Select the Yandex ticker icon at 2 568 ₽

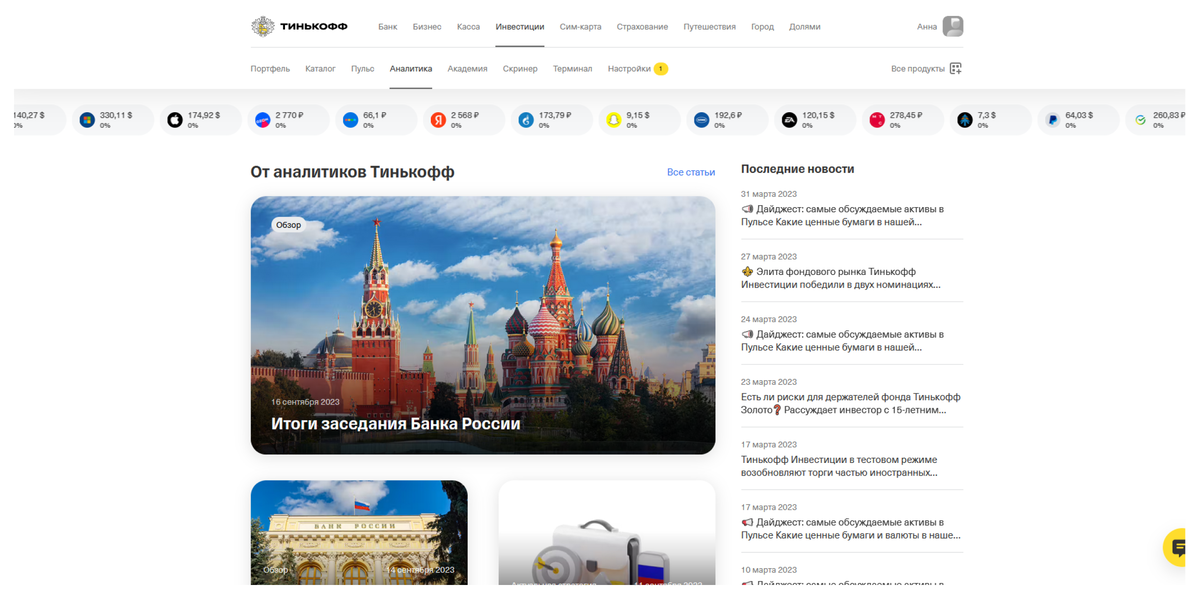[x=438, y=120]
